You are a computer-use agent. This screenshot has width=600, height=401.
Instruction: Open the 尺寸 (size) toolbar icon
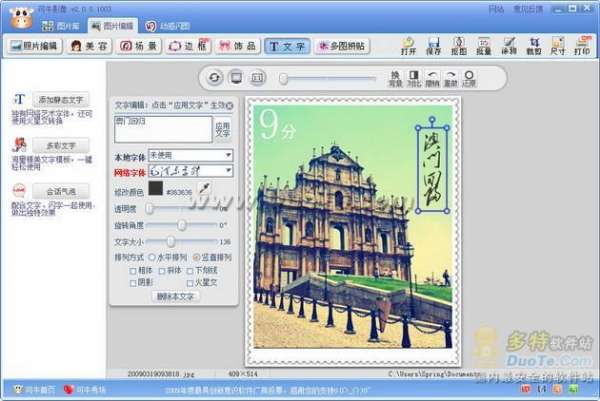pyautogui.click(x=558, y=46)
